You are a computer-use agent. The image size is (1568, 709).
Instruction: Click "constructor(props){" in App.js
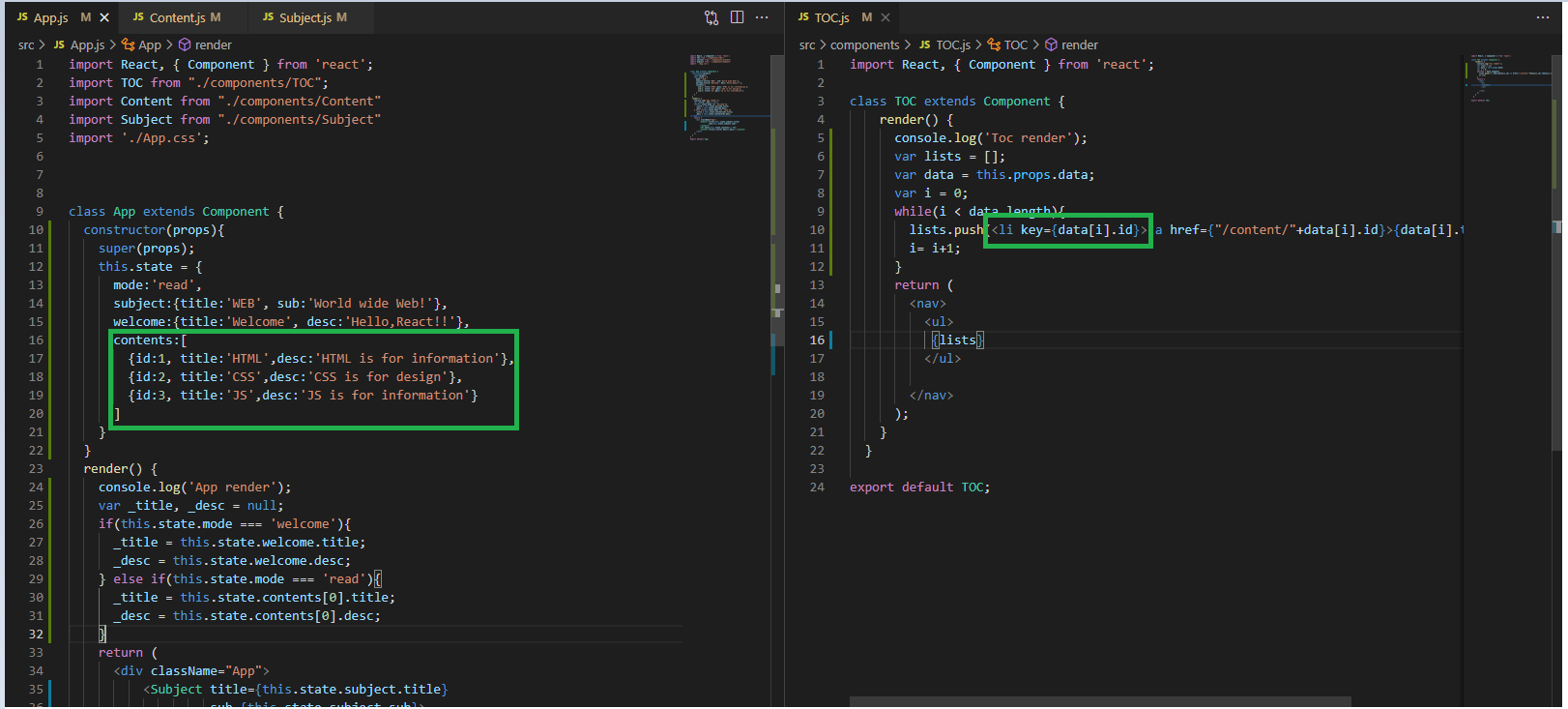pos(154,230)
